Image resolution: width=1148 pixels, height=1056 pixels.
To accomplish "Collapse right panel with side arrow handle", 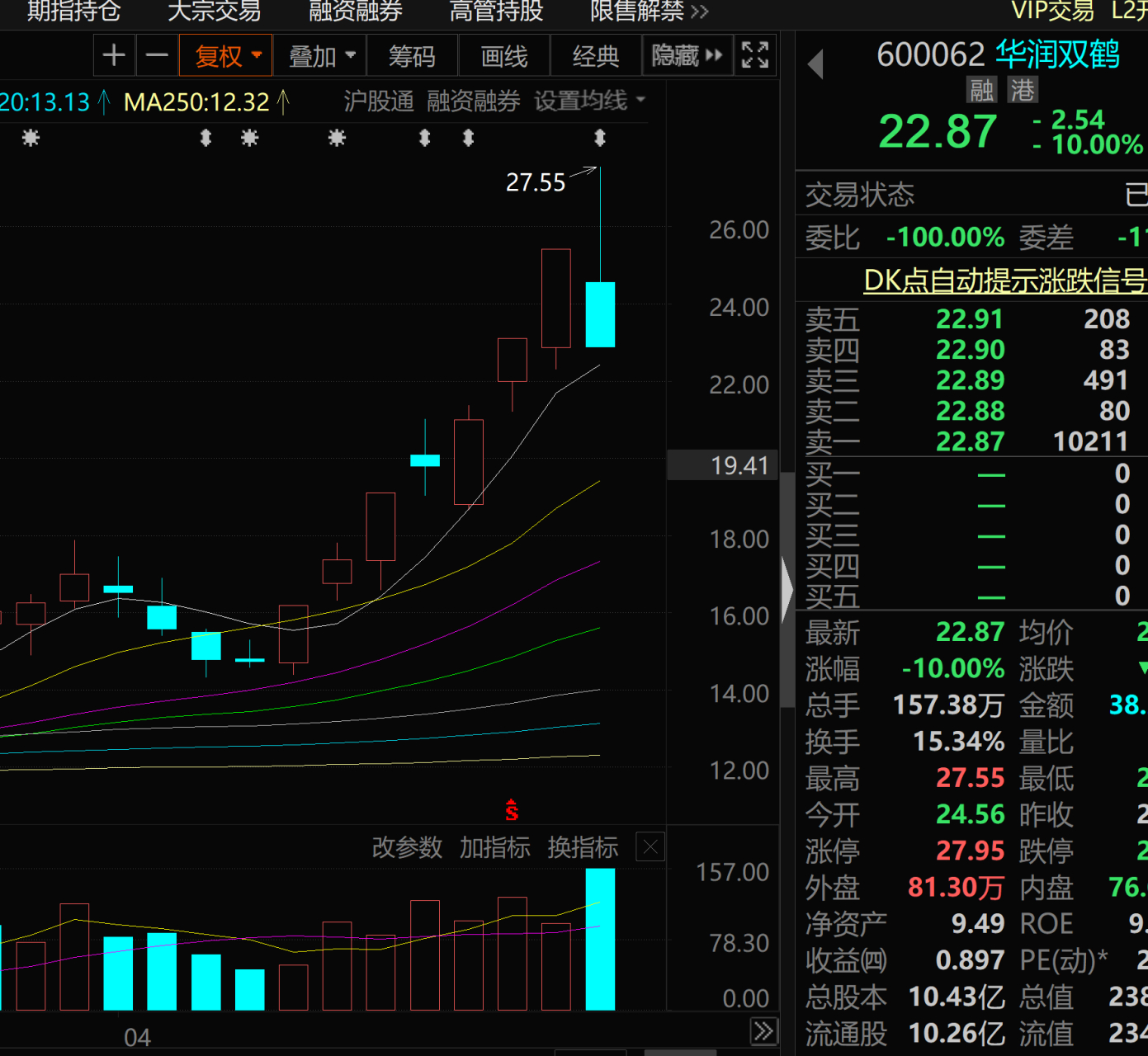I will pos(787,590).
